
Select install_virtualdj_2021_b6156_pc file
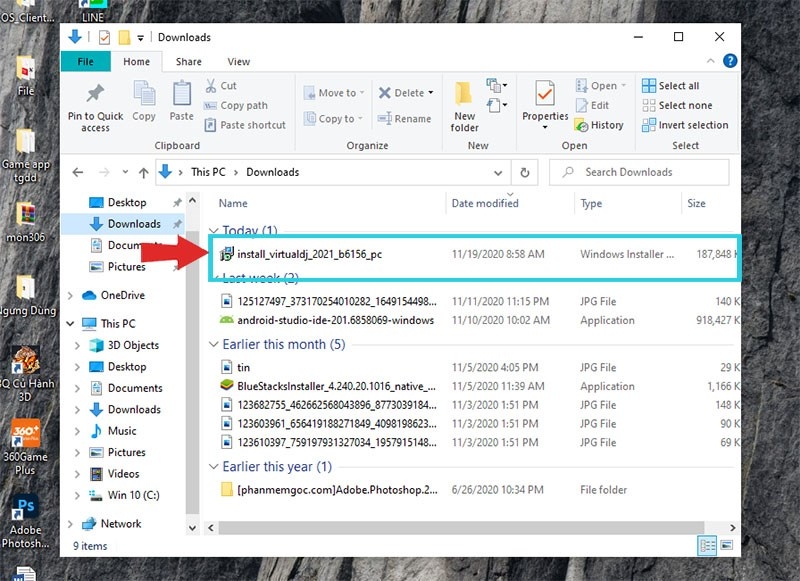pos(474,254)
